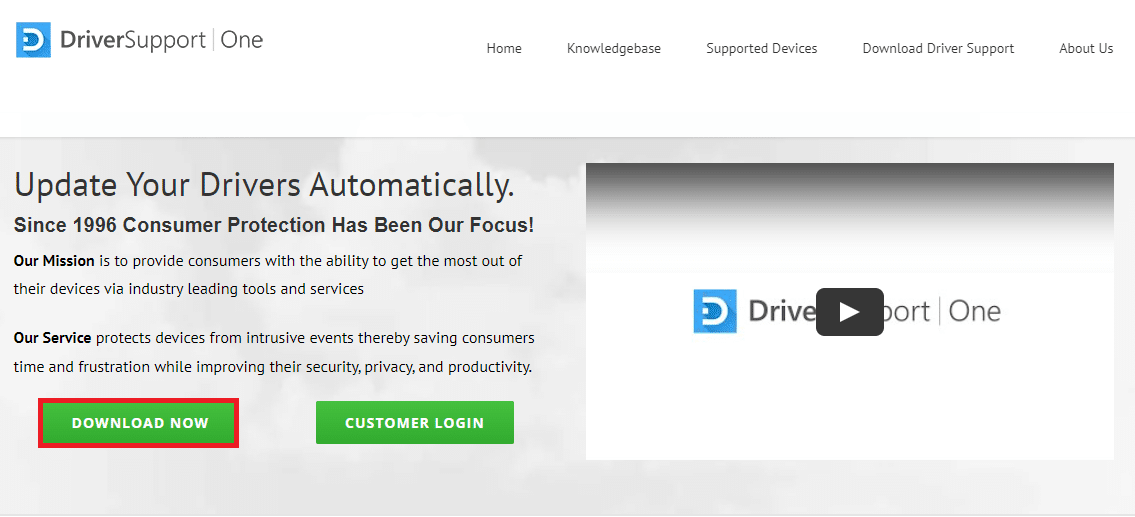
Task: Open the Supported Devices nav link
Action: (x=761, y=48)
